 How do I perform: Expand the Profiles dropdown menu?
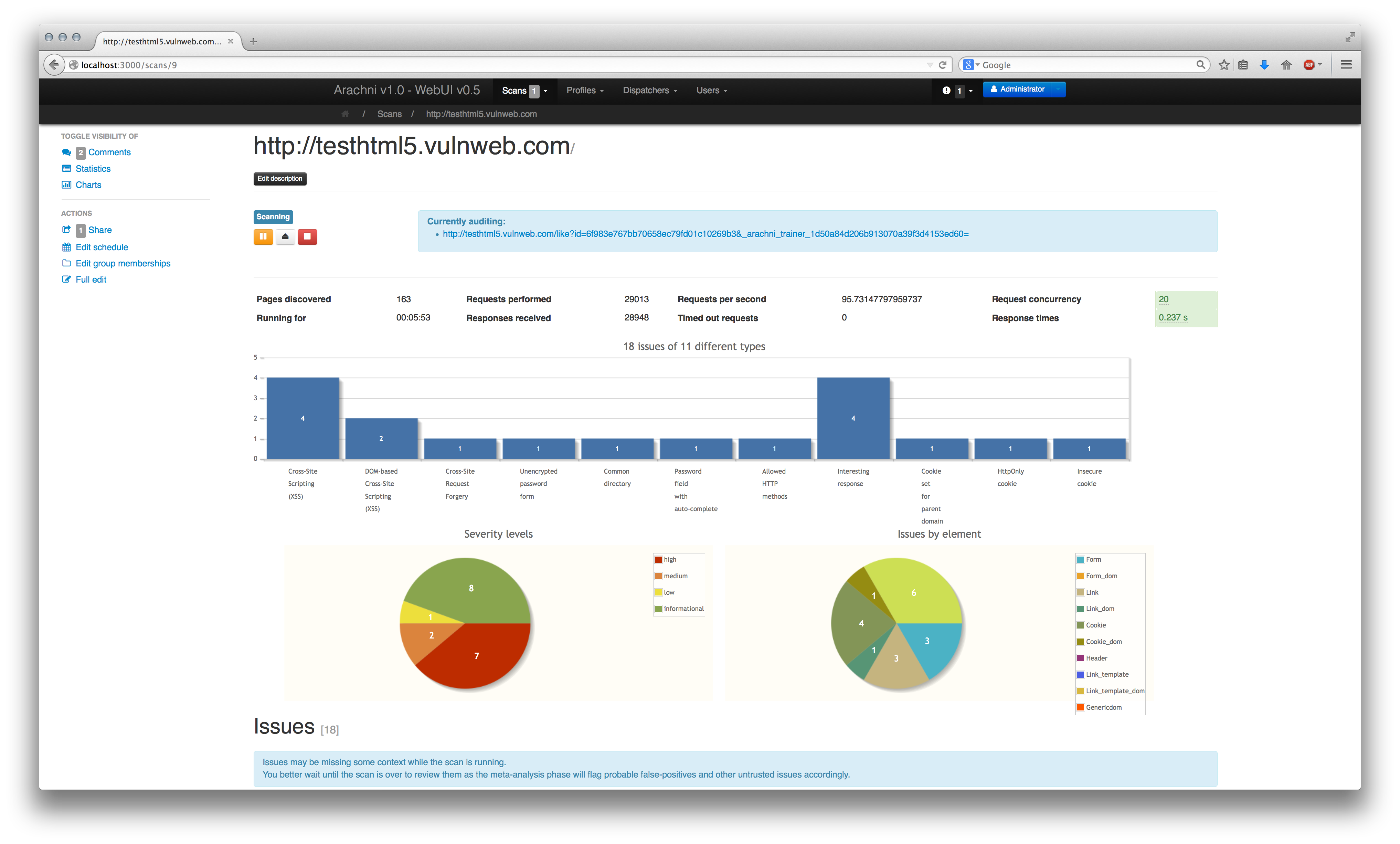[x=585, y=91]
